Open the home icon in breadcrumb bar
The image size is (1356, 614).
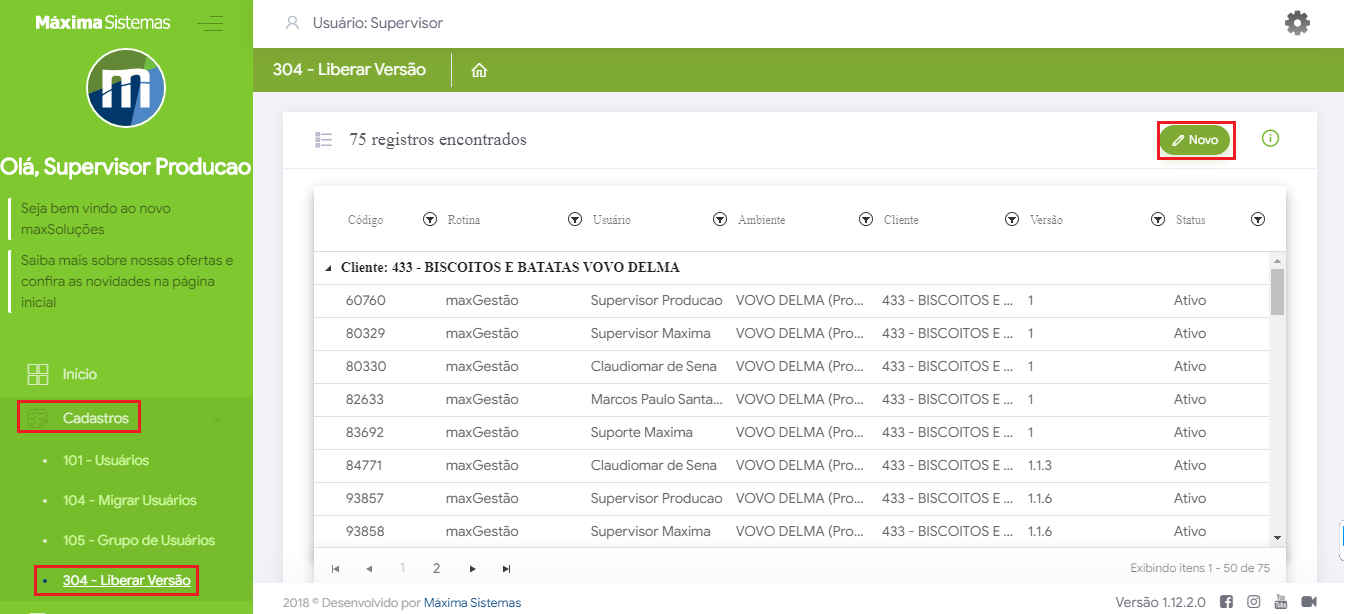[x=479, y=71]
